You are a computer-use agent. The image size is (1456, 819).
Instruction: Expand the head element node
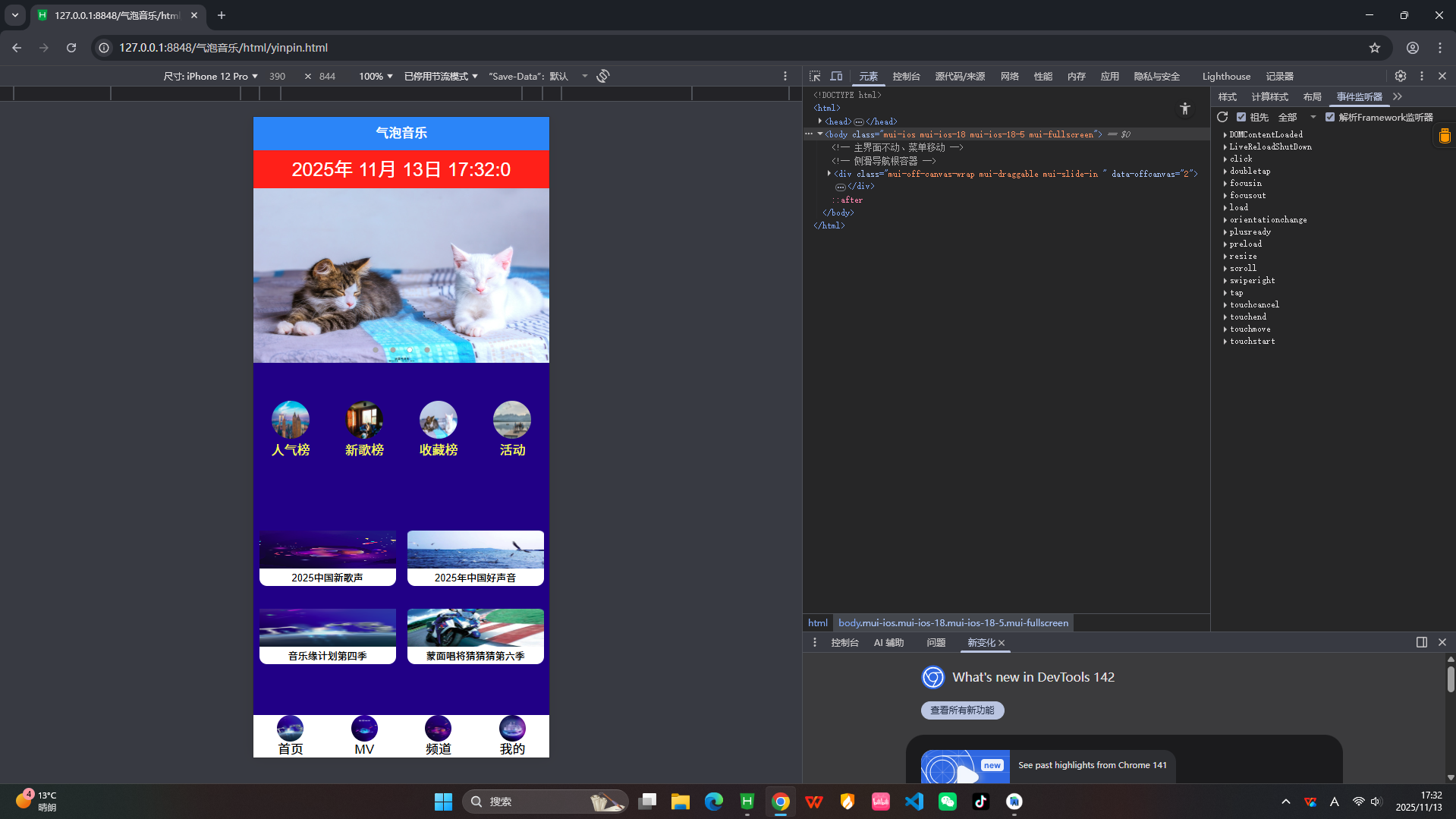coord(820,121)
